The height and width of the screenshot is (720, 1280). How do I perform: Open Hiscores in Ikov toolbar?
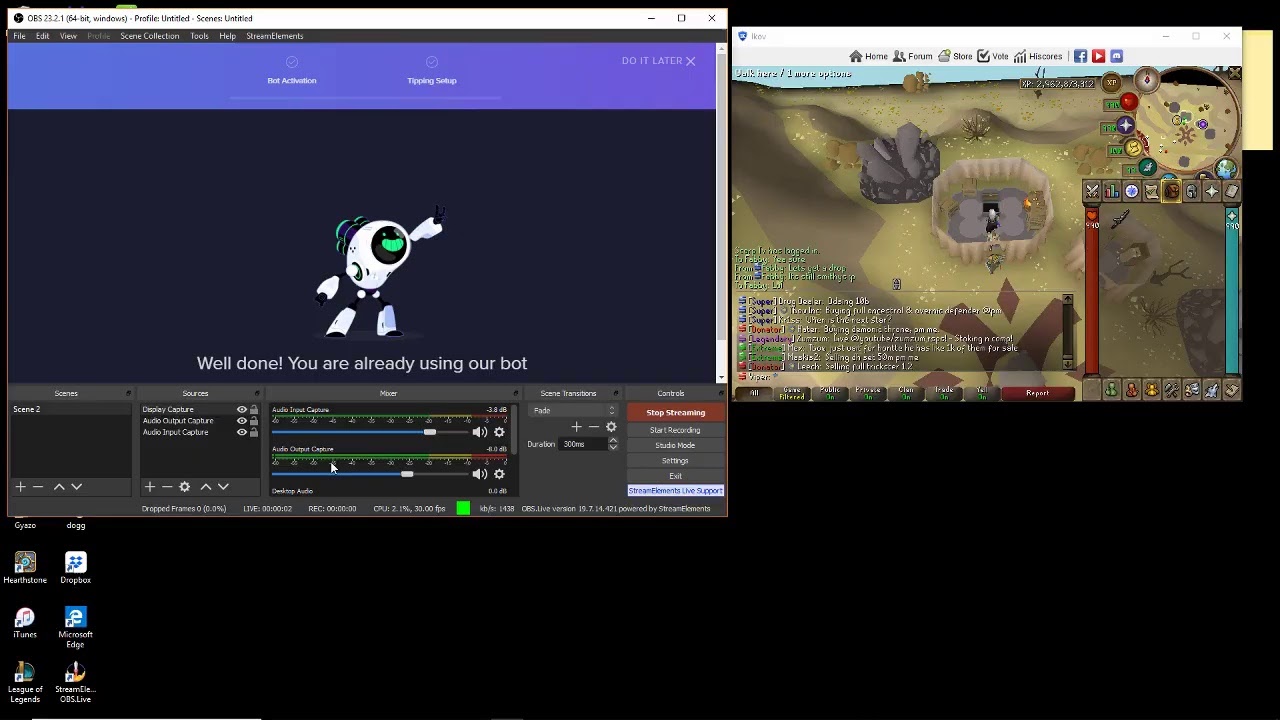(x=1038, y=57)
